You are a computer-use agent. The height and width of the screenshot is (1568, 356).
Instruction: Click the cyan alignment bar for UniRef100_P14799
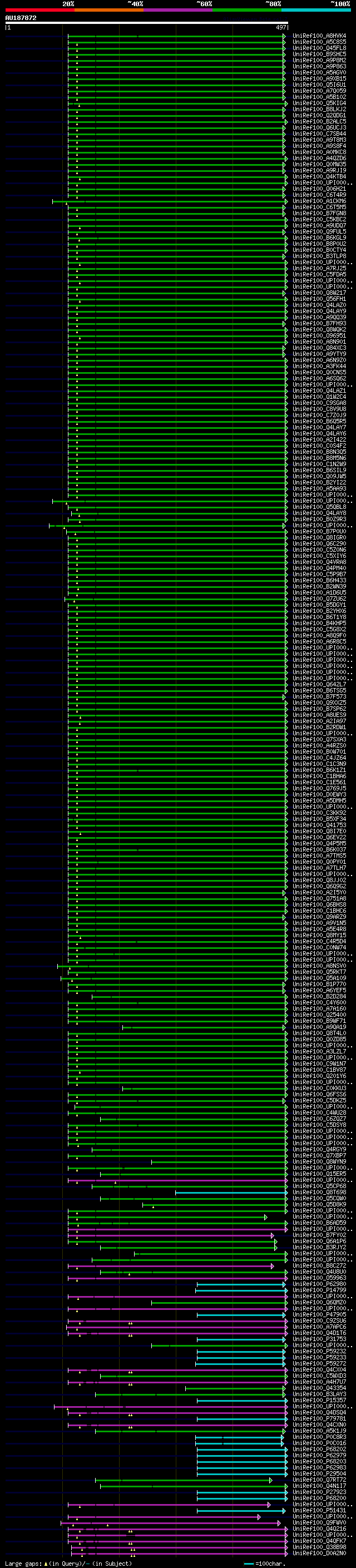click(240, 1290)
